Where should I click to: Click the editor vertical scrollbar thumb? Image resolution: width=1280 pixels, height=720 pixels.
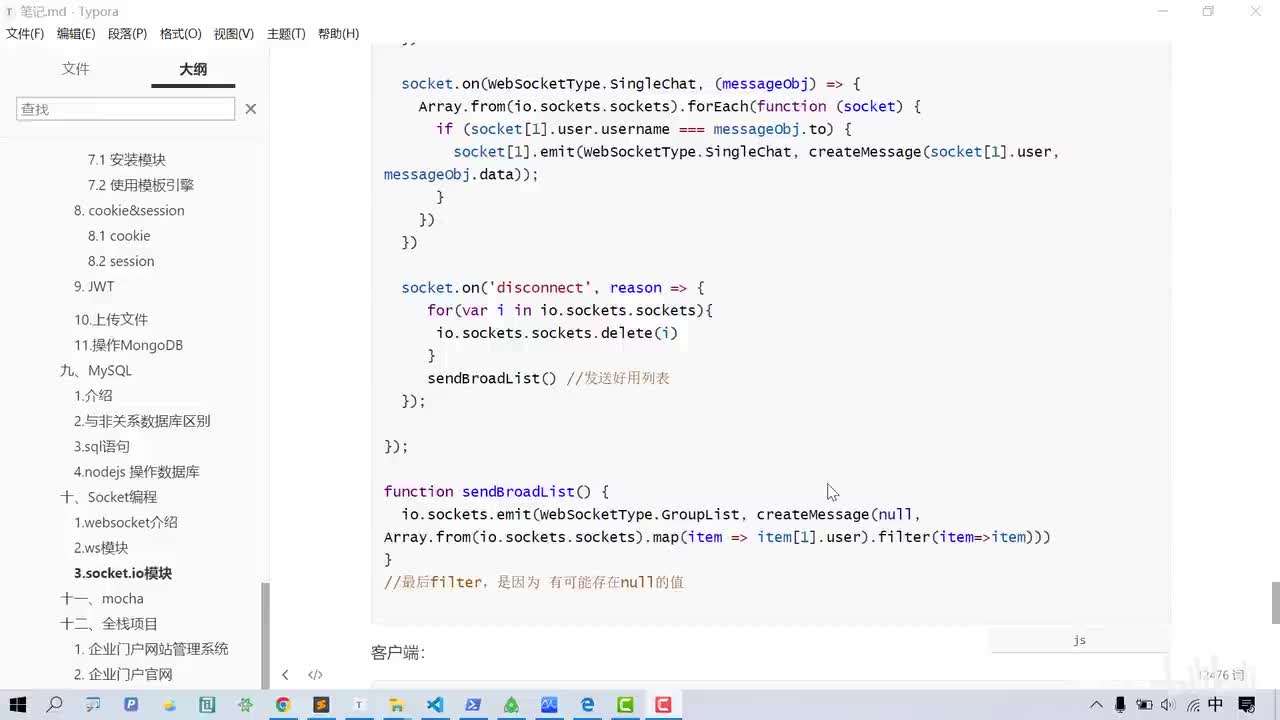pos(1275,602)
